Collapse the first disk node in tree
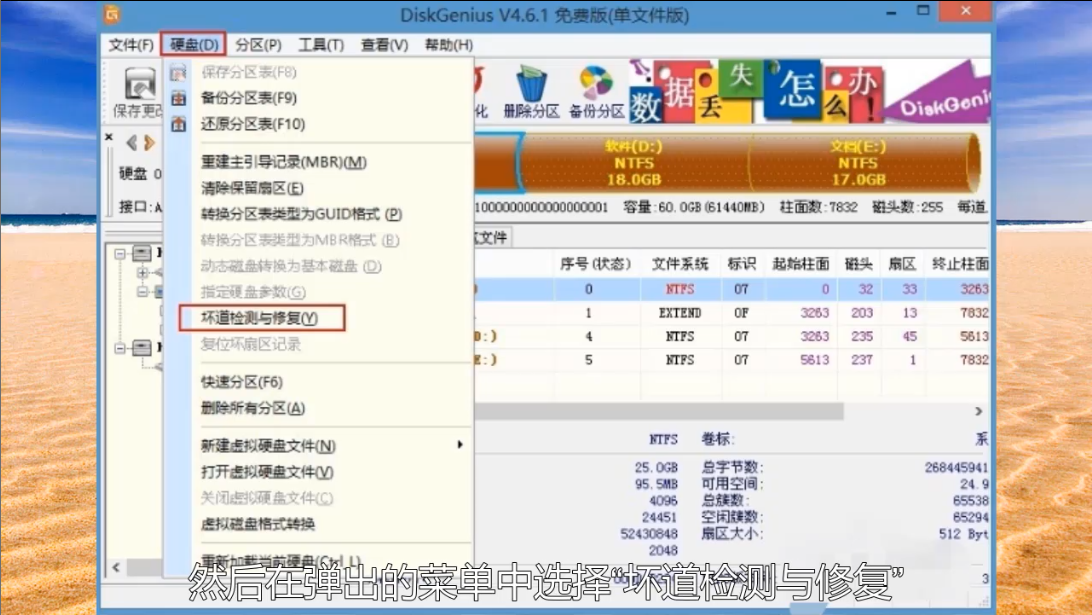This screenshot has width=1092, height=615. (120, 254)
